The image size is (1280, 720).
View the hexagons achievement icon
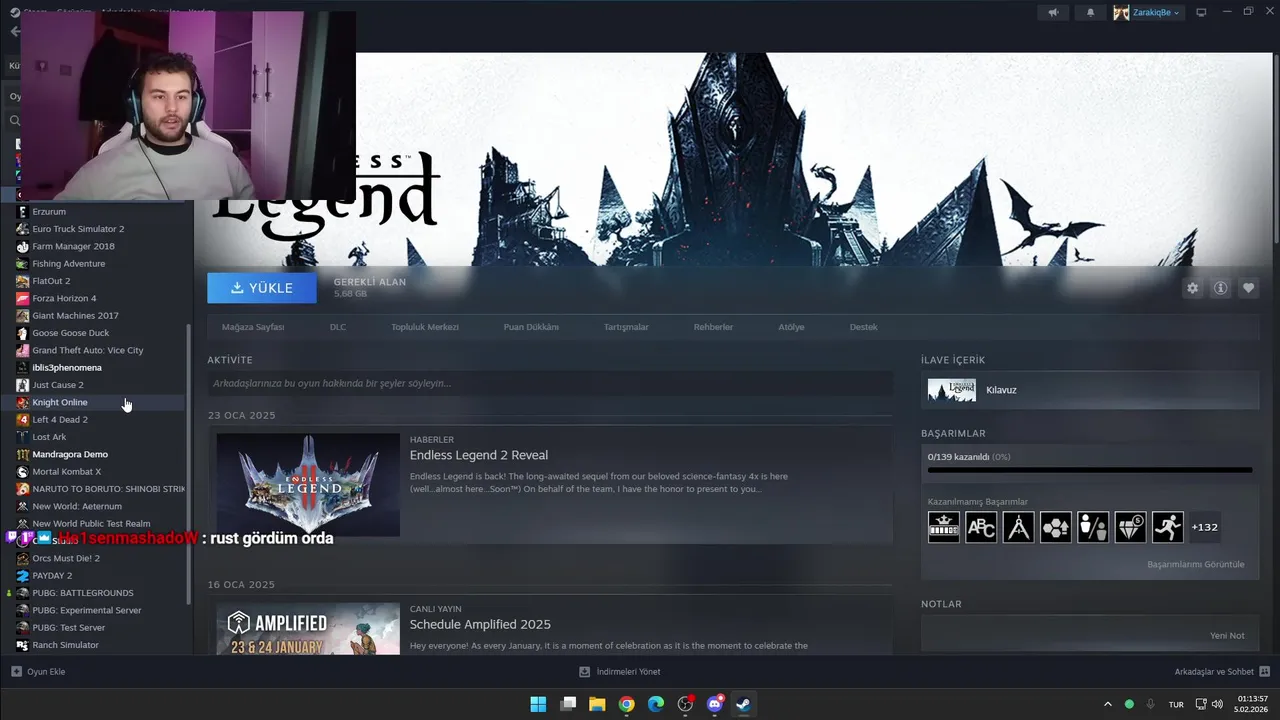coord(1056,527)
